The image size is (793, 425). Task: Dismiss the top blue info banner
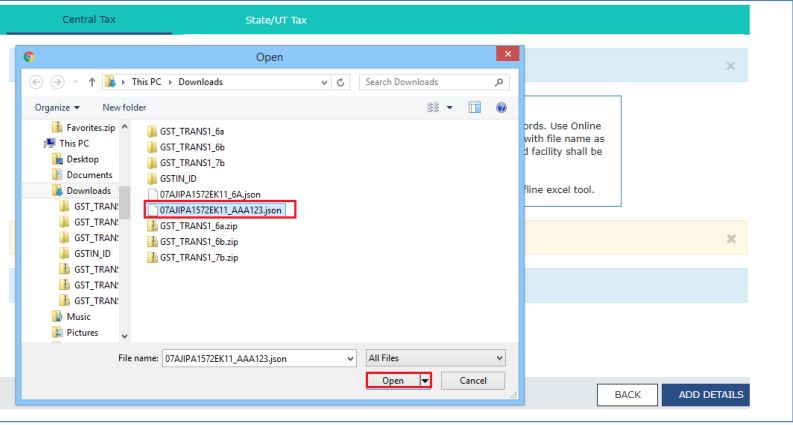[730, 66]
